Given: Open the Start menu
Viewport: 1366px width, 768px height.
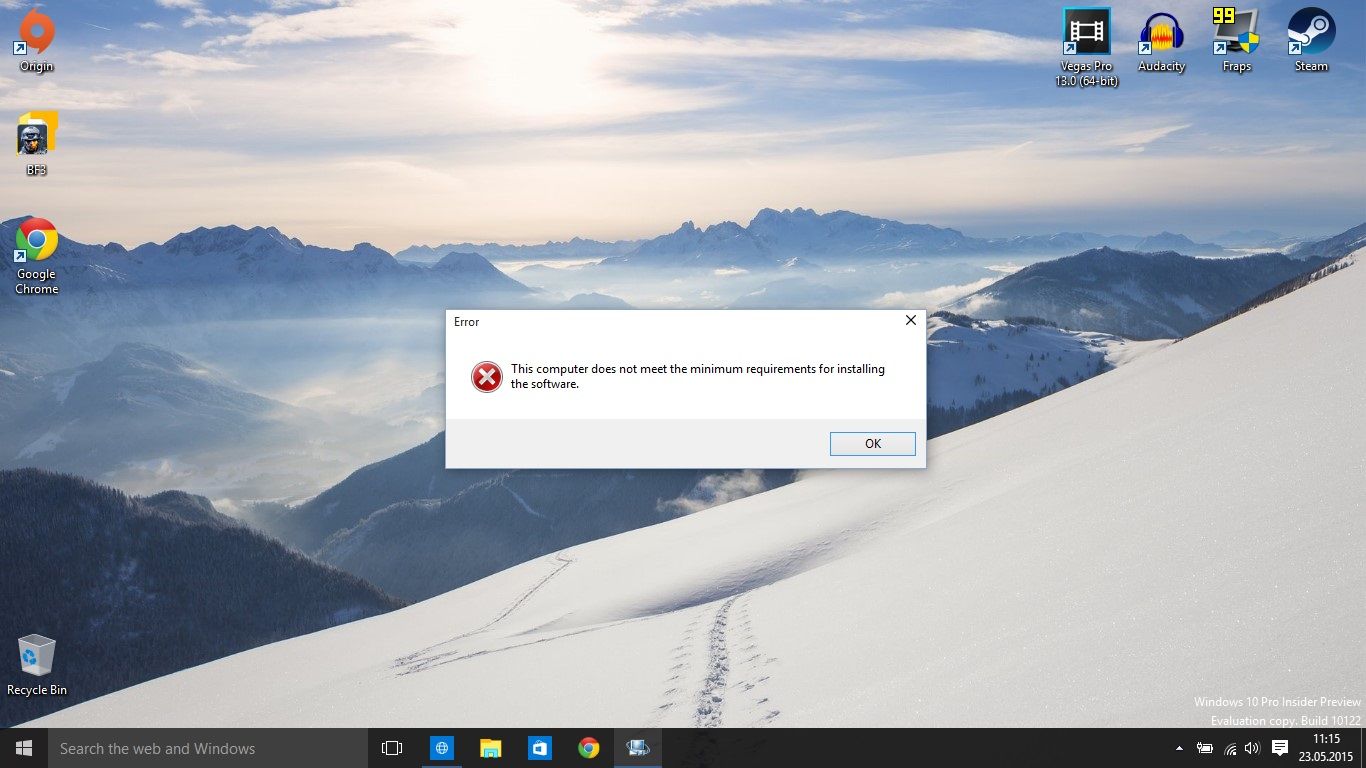Looking at the screenshot, I should click(x=22, y=747).
